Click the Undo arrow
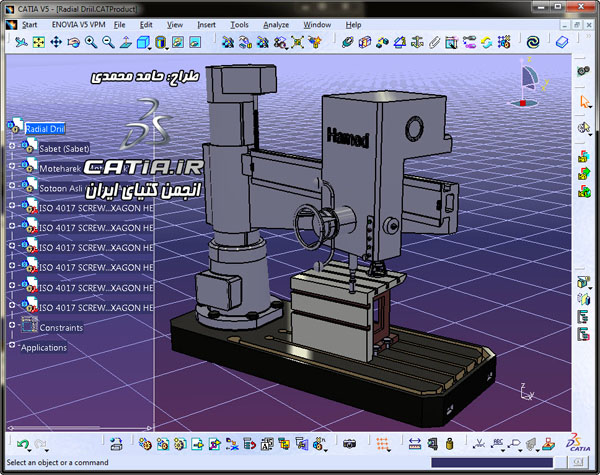Viewport: 600px width, 475px height. coord(22,444)
